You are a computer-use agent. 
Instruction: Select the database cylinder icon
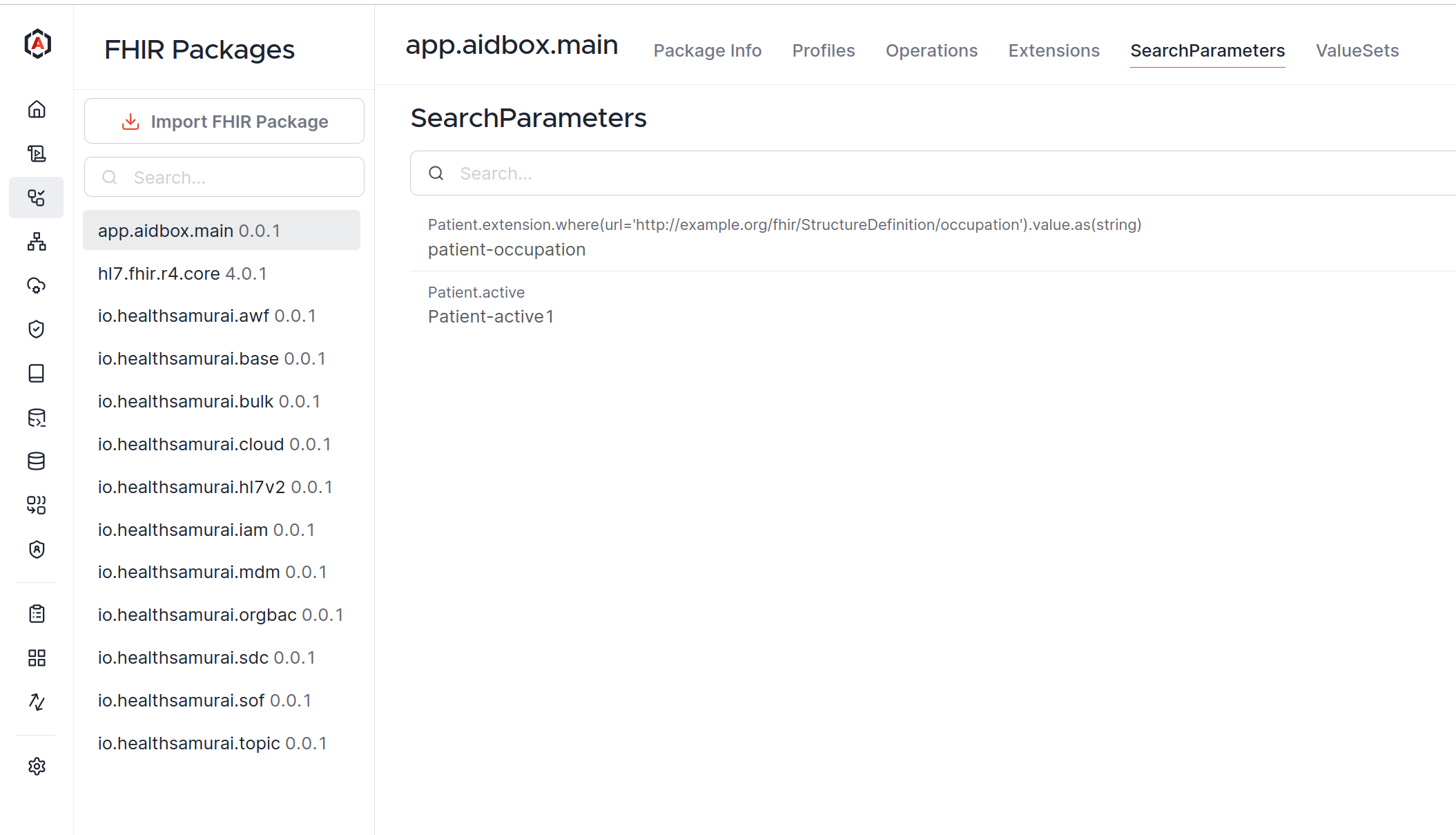tap(37, 461)
